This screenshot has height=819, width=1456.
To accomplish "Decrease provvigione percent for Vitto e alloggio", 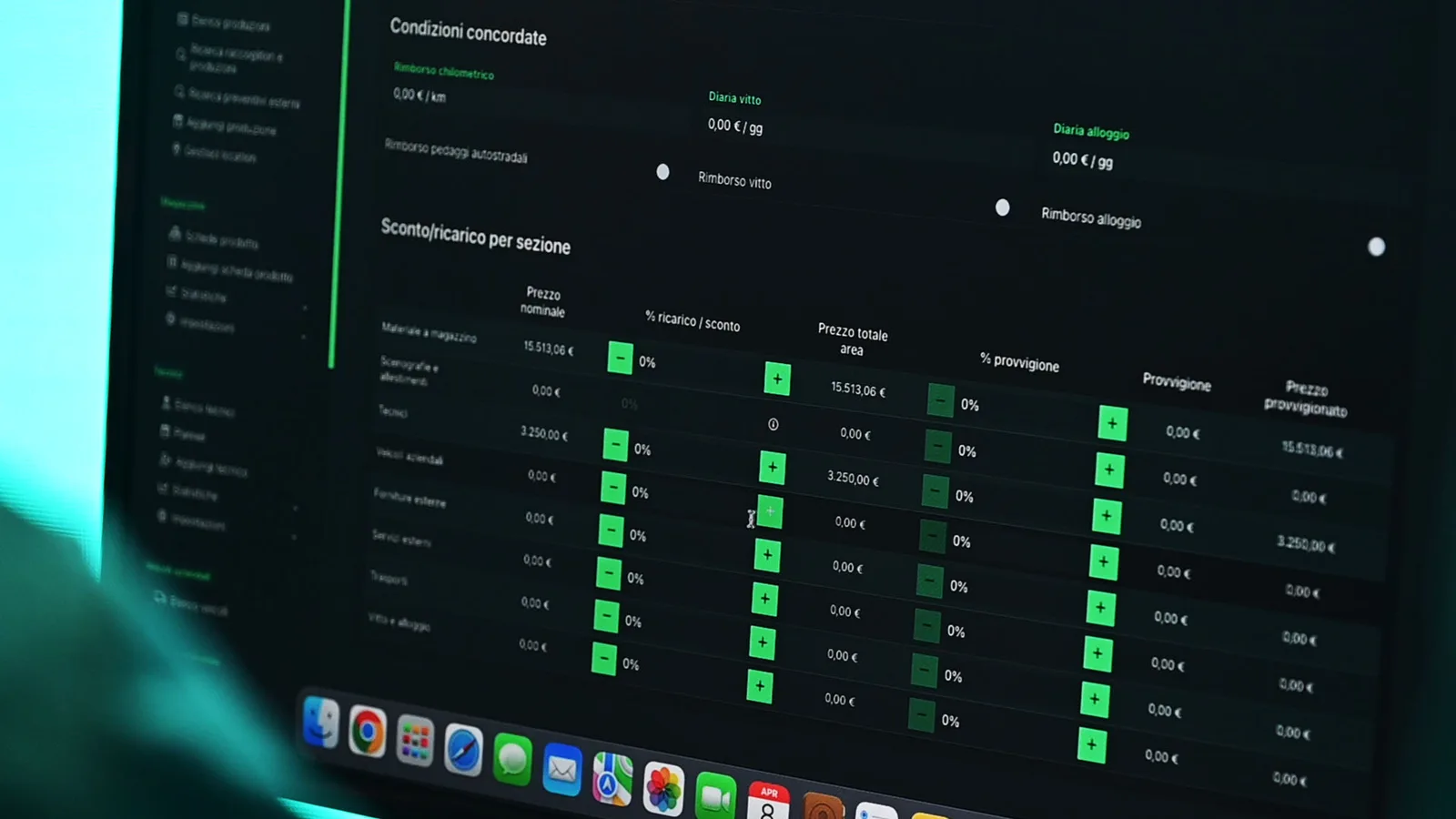I will coord(922,716).
